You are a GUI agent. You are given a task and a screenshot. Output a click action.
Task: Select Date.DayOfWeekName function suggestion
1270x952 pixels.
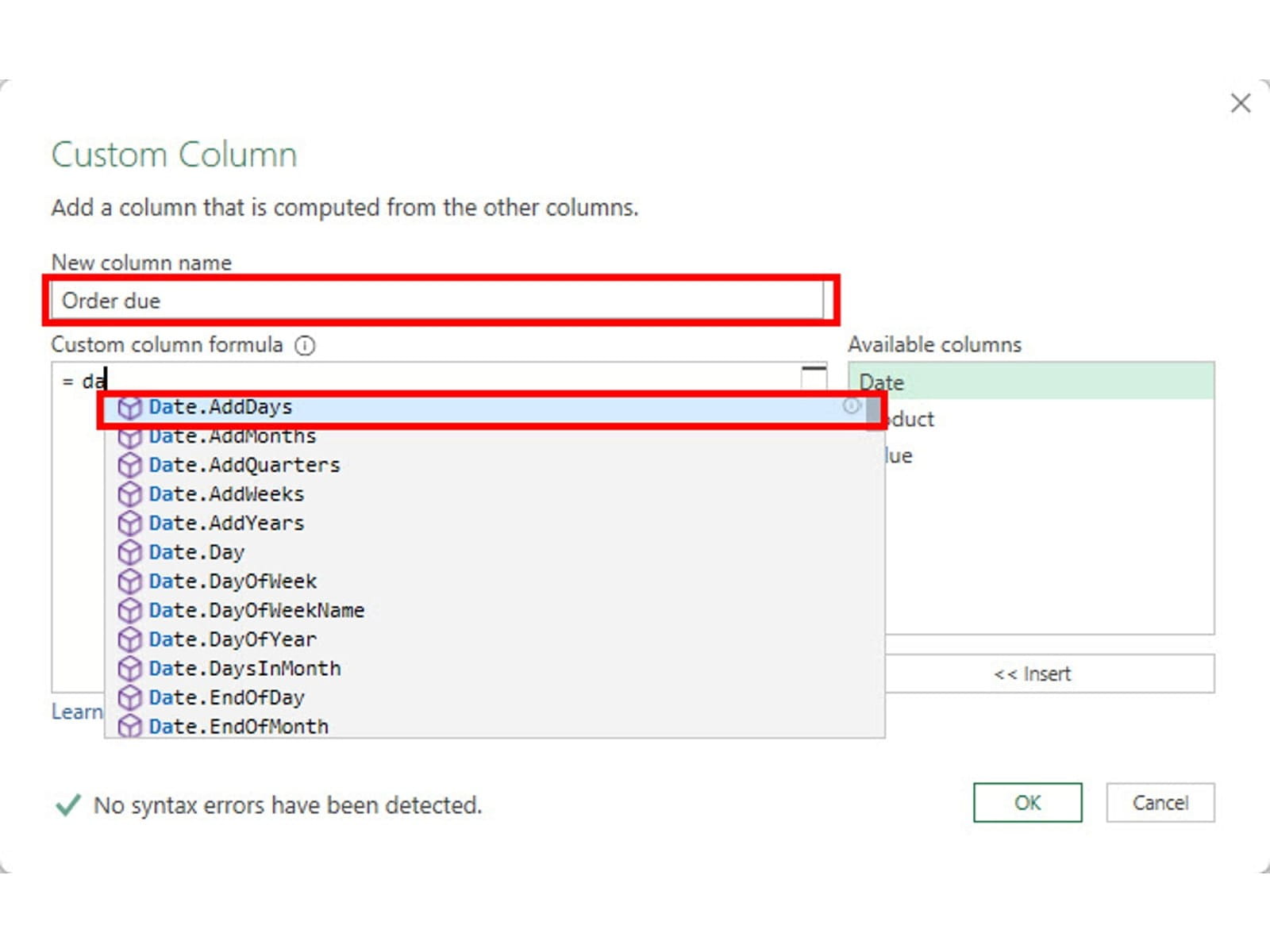(x=256, y=611)
